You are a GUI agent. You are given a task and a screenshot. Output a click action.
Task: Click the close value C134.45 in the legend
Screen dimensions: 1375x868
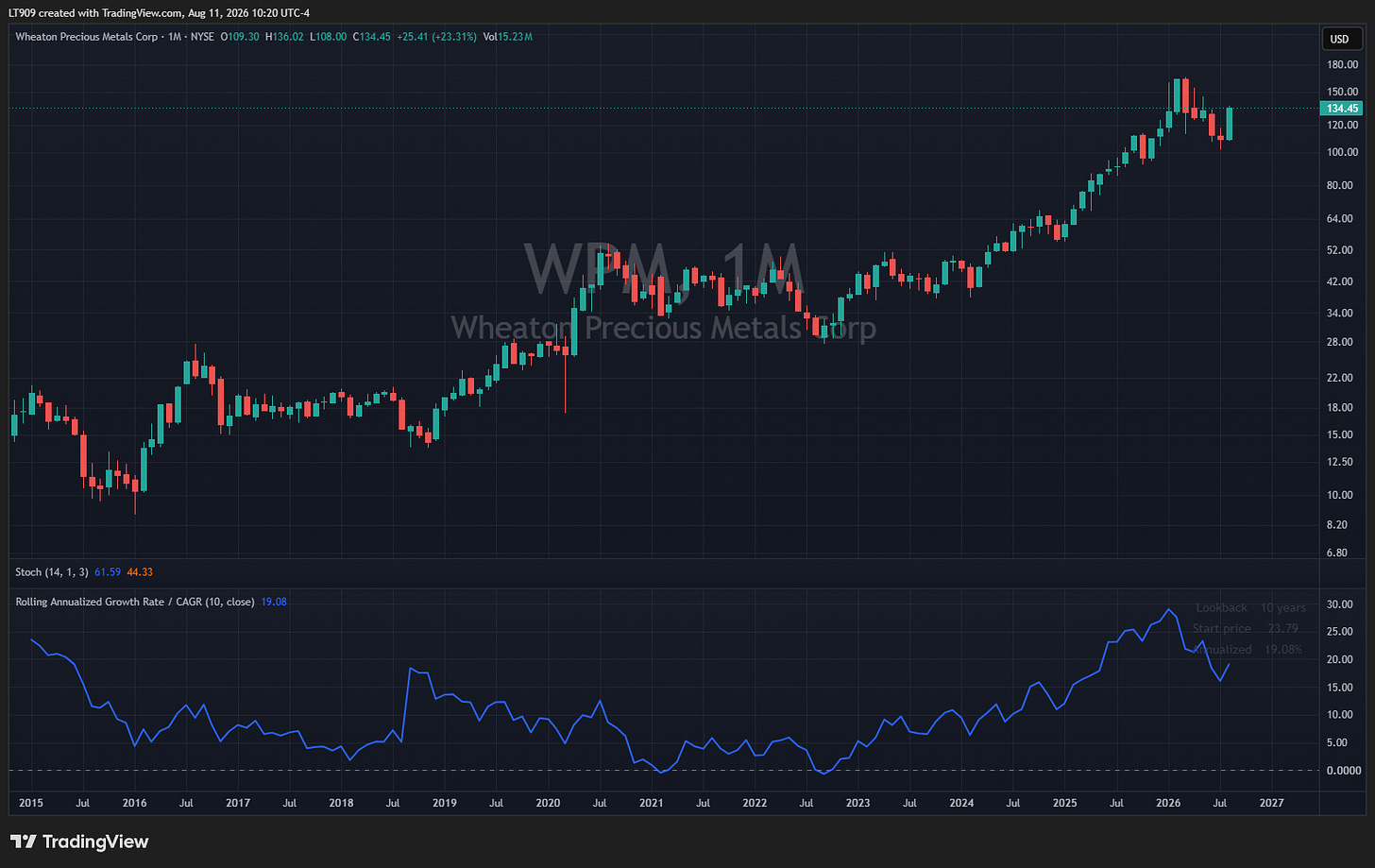click(x=372, y=37)
